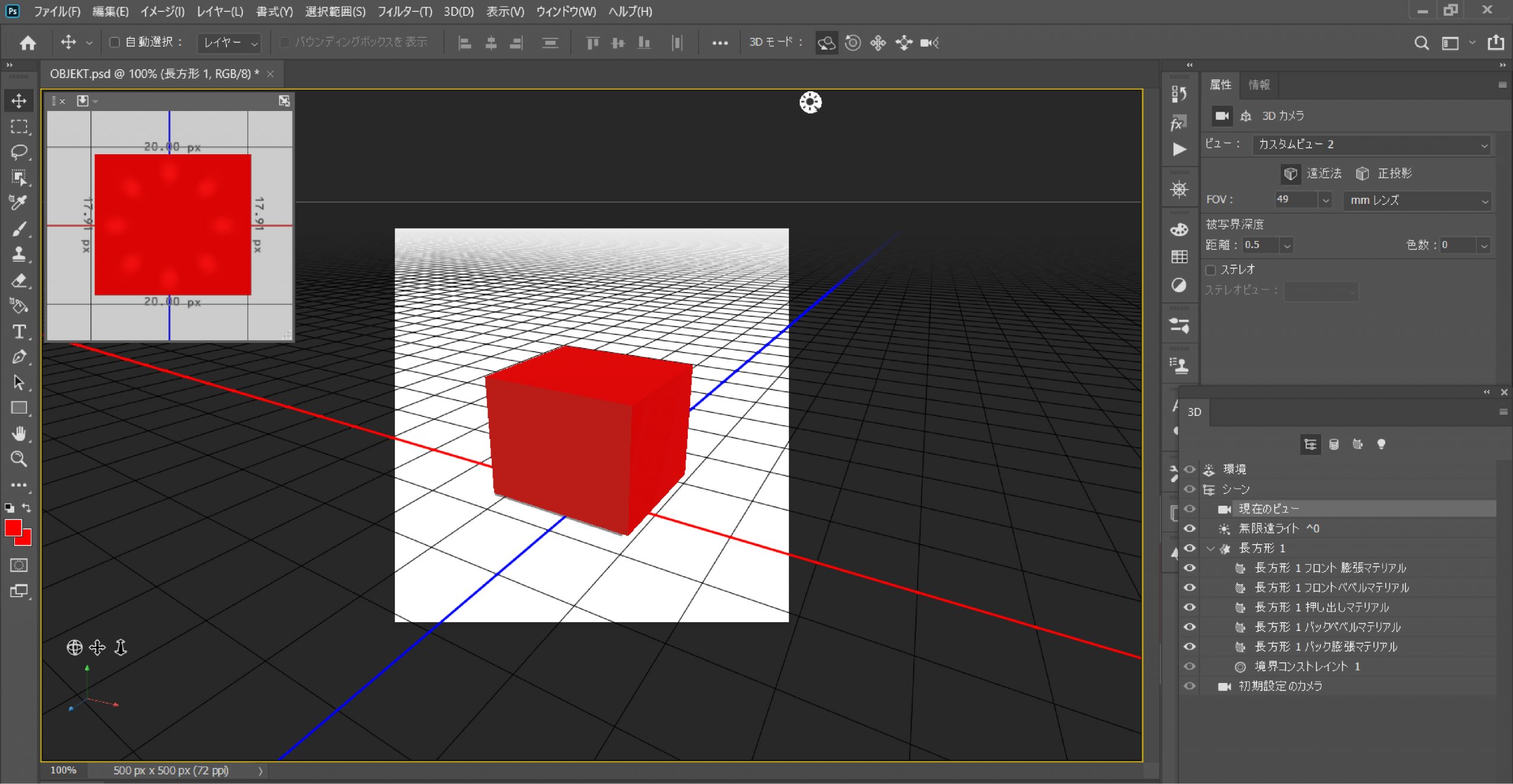Select the Zoom tool
The height and width of the screenshot is (784, 1513).
point(19,459)
